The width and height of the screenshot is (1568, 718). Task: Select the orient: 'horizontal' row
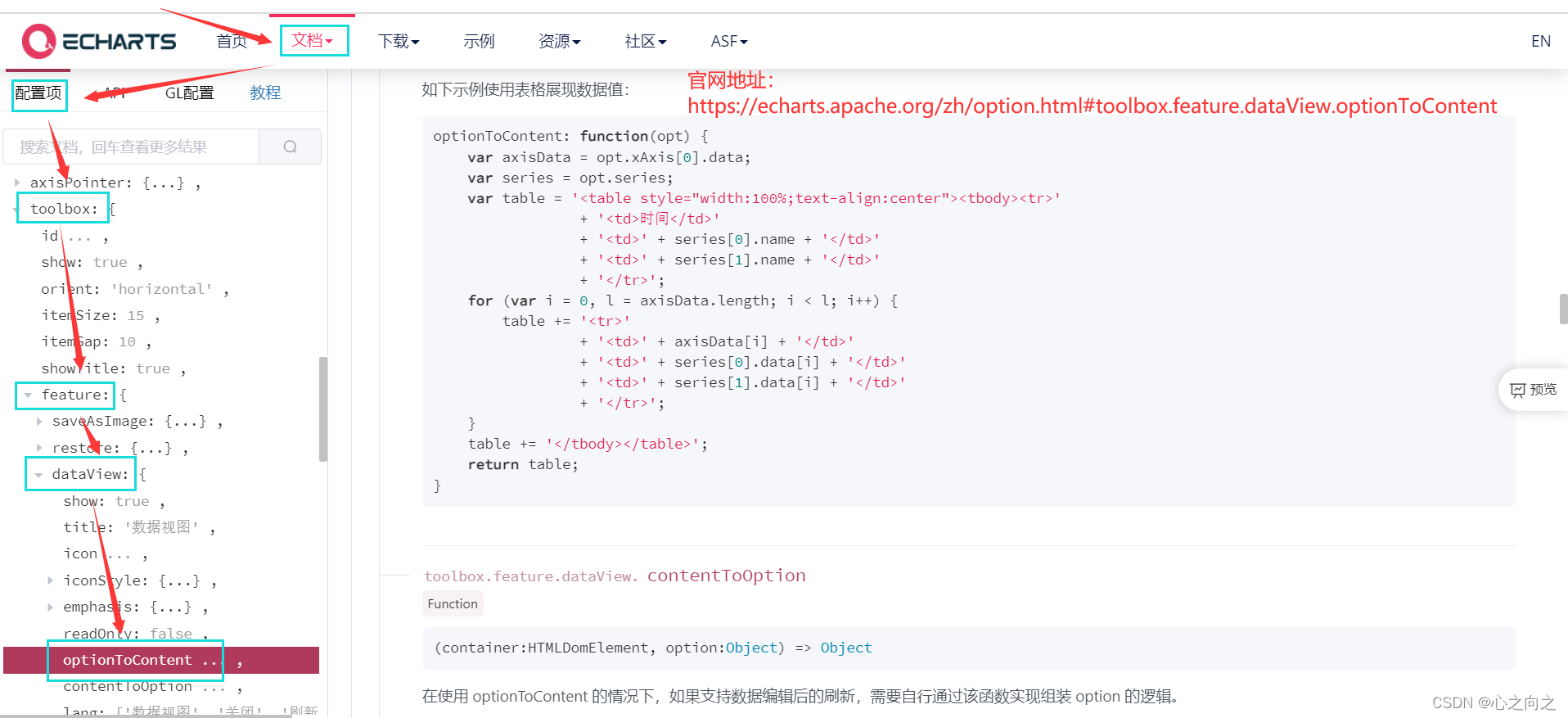[135, 289]
